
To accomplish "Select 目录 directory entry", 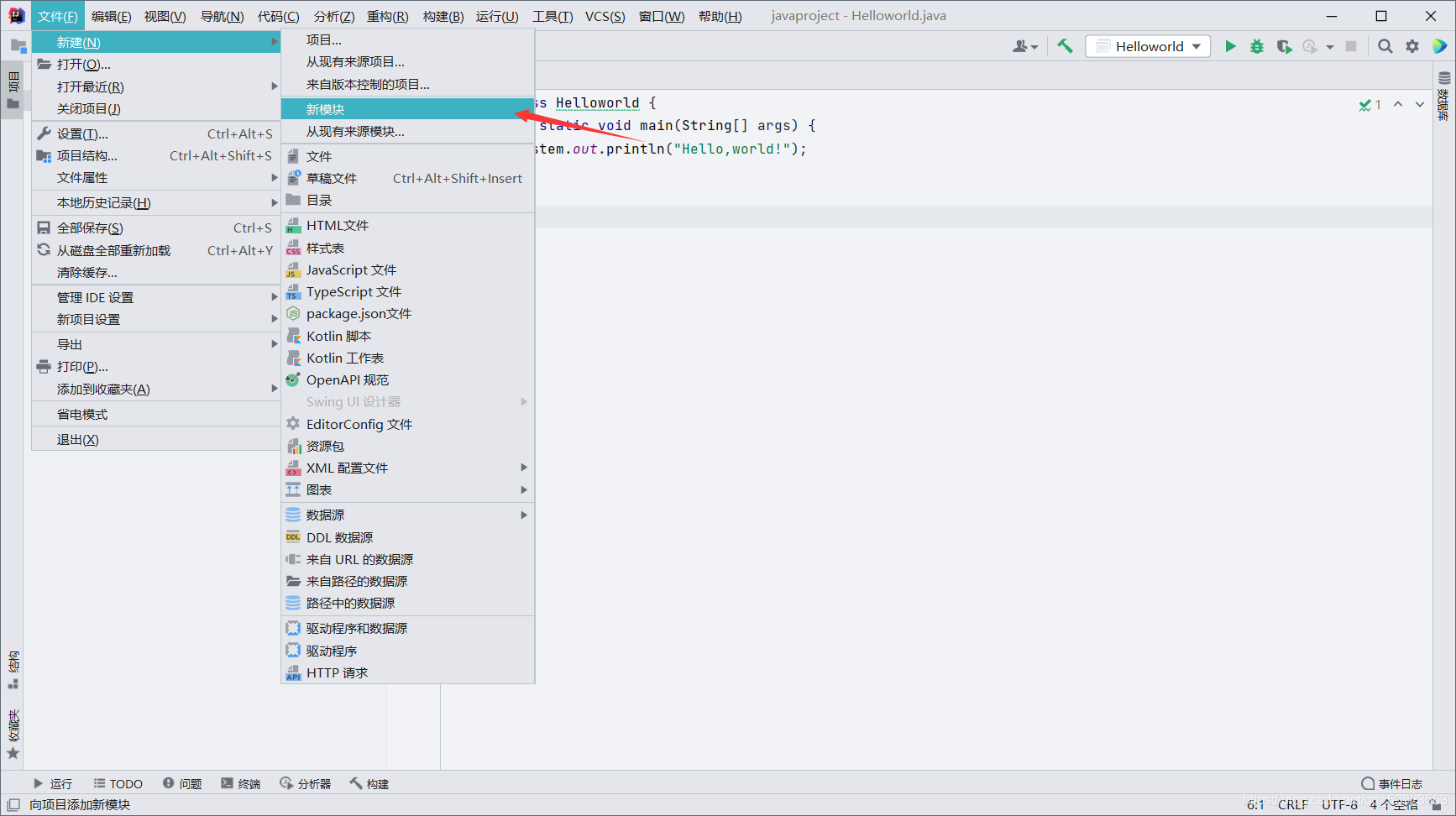I will [x=408, y=200].
